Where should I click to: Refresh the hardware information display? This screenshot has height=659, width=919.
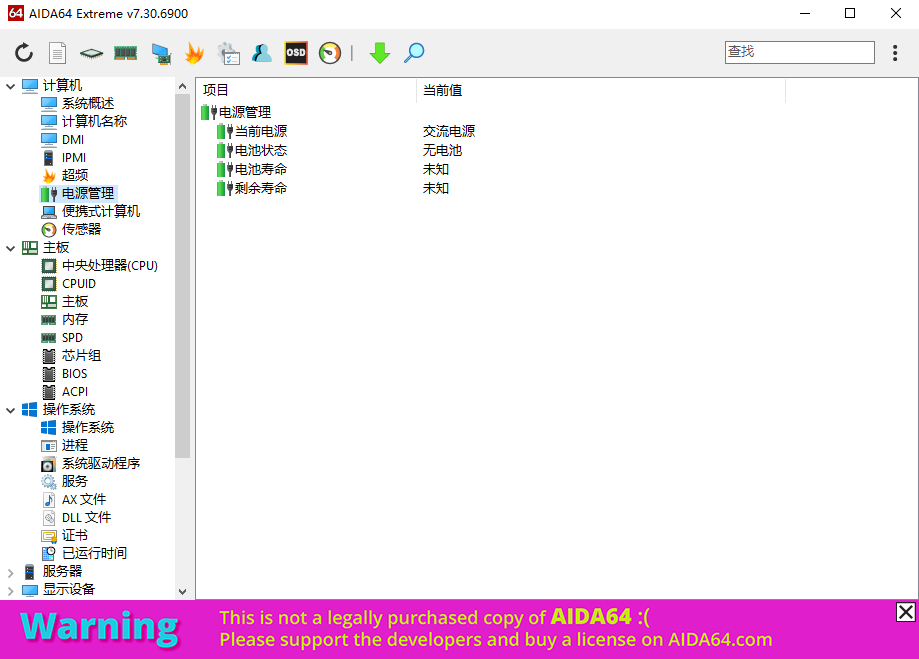(23, 53)
